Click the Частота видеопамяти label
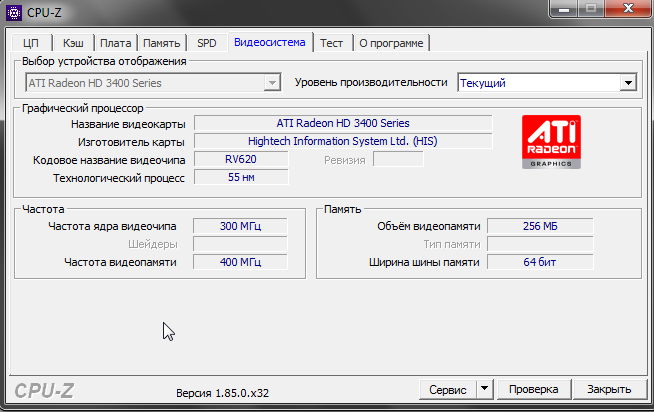 [x=120, y=262]
